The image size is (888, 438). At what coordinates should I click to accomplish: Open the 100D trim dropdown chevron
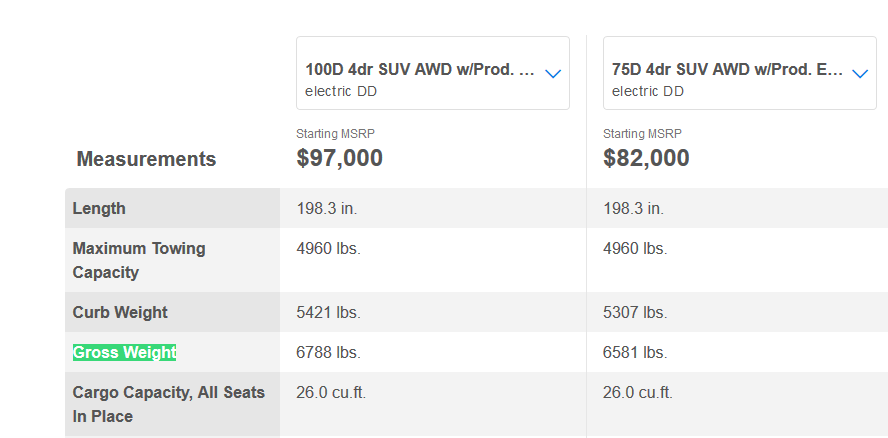(553, 74)
